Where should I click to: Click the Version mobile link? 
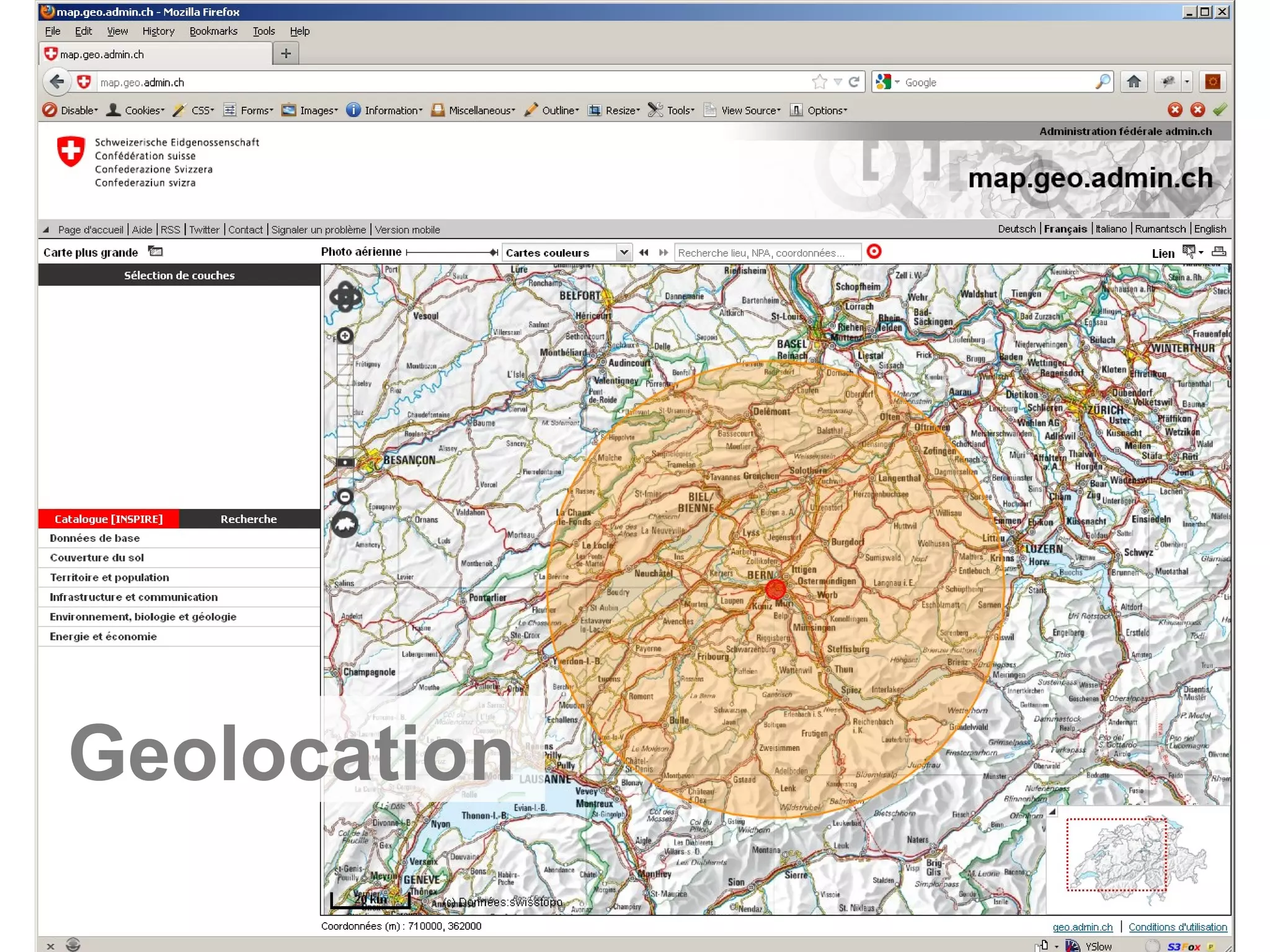[407, 229]
